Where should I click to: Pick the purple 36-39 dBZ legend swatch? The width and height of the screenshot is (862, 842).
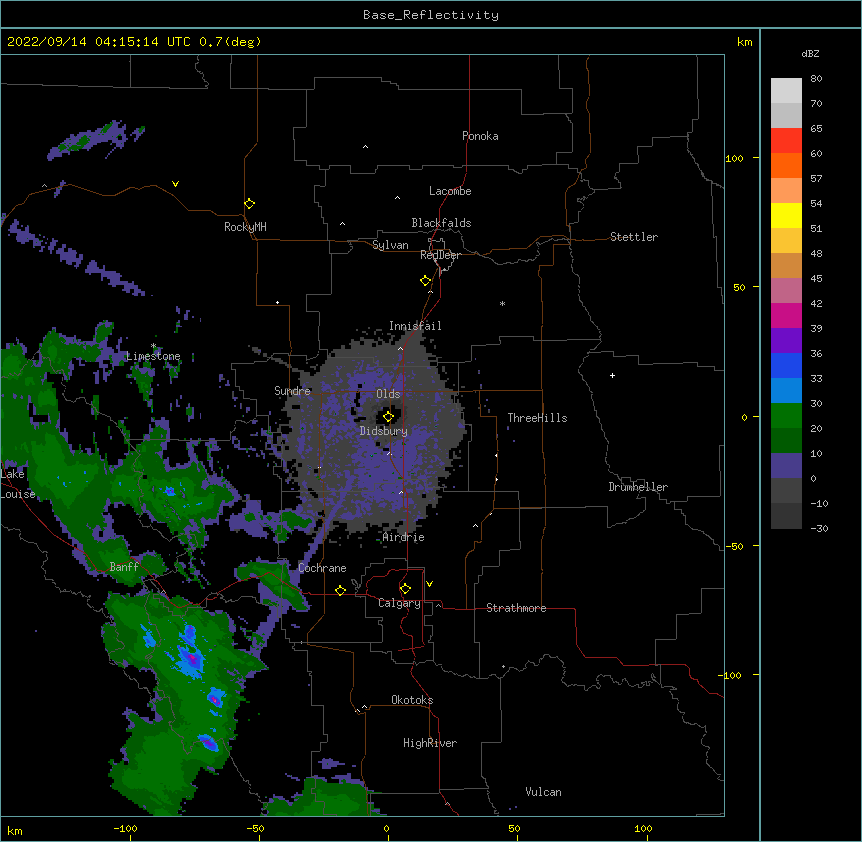(786, 341)
